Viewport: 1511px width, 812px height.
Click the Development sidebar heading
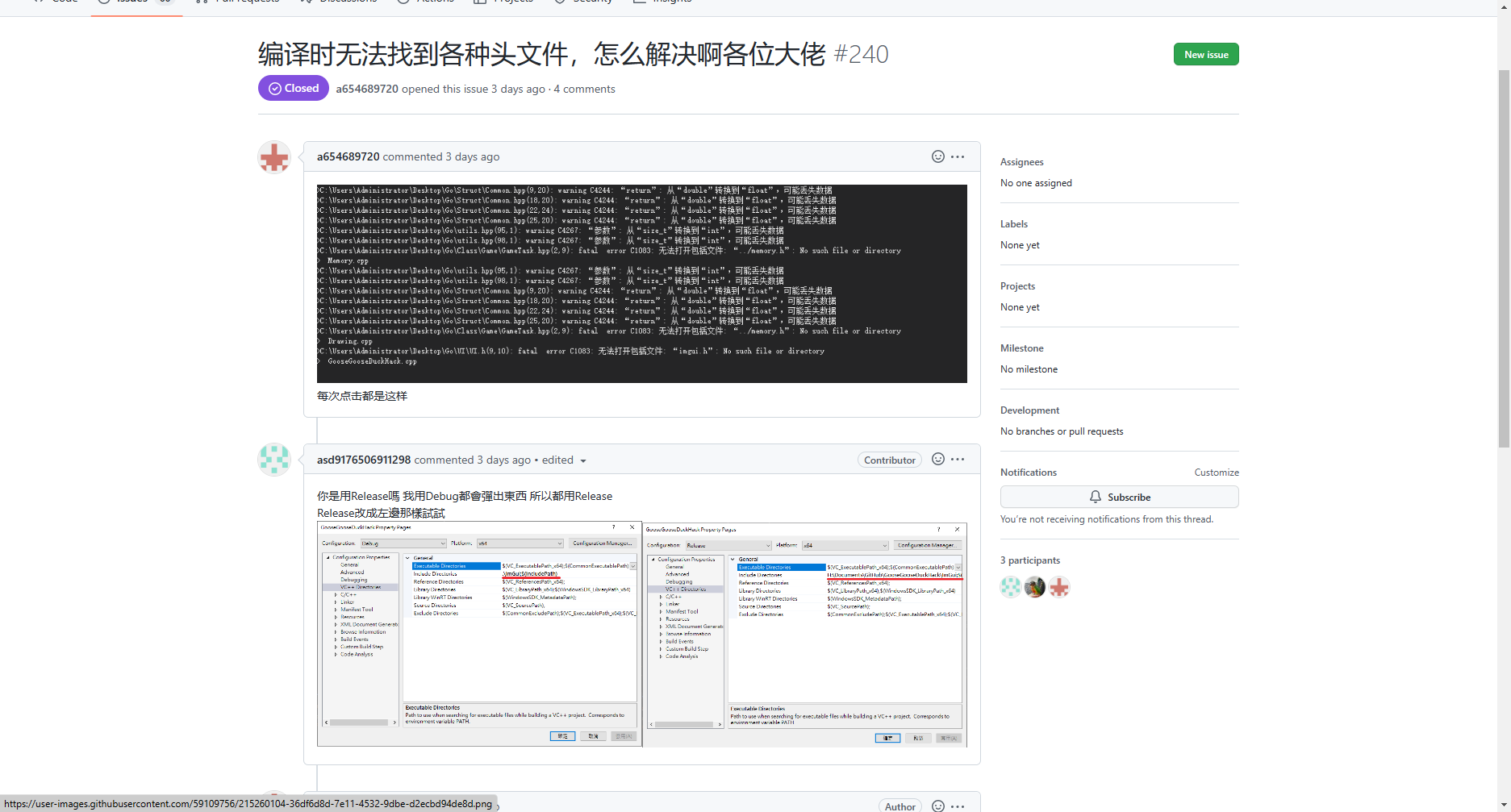[x=1029, y=410]
